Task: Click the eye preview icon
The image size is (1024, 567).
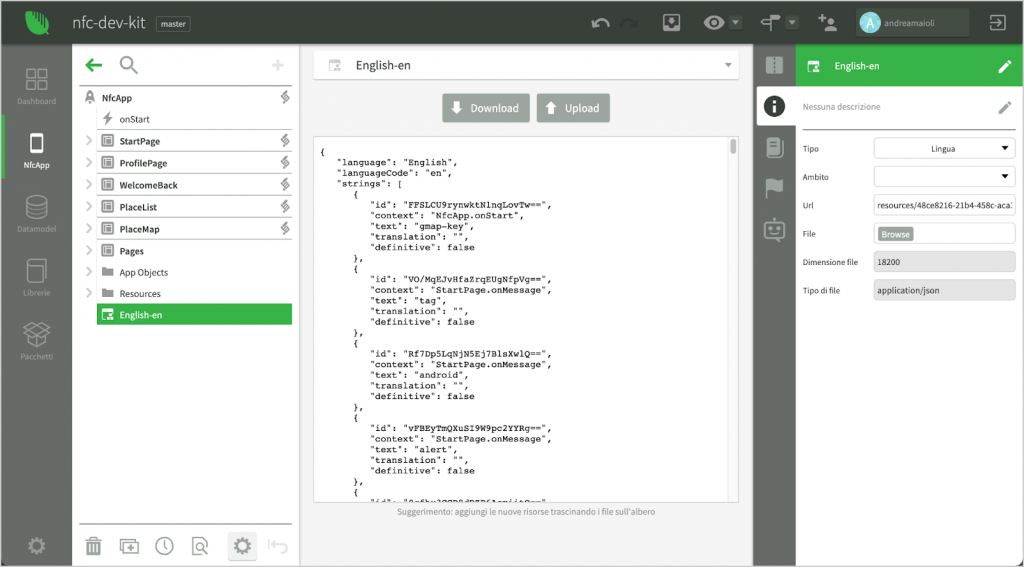Action: (714, 23)
